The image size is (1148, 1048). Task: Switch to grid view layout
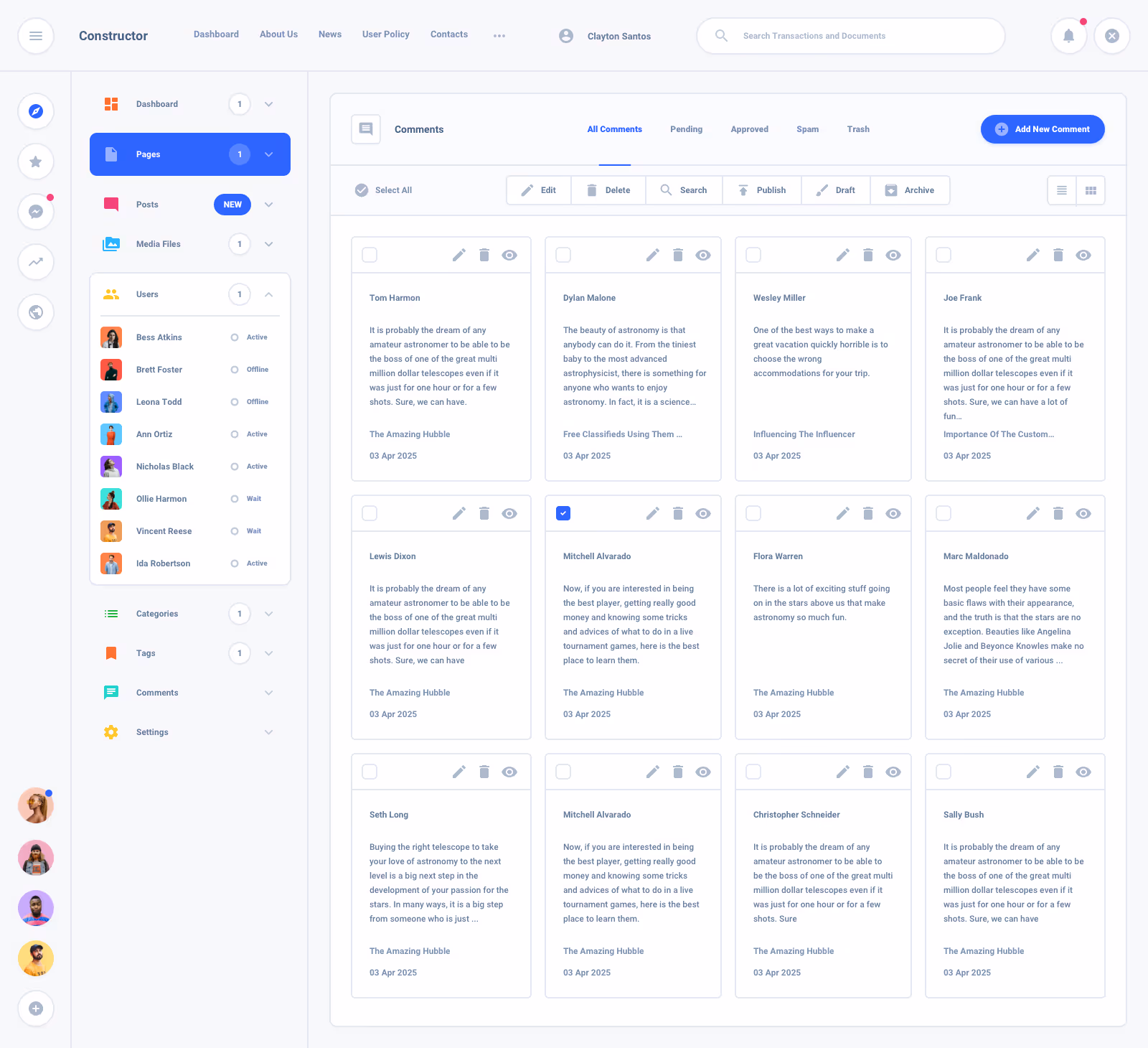coord(1091,190)
